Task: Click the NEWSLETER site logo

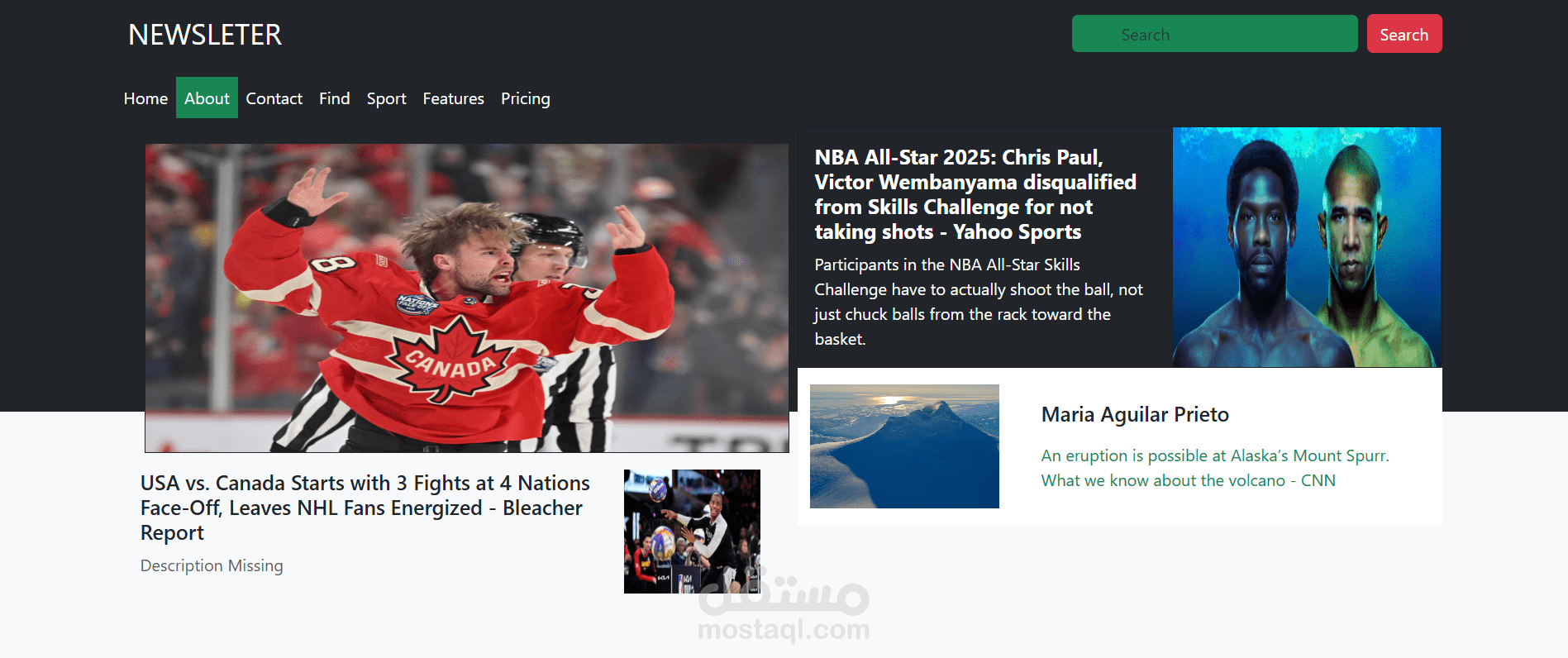Action: pos(205,35)
